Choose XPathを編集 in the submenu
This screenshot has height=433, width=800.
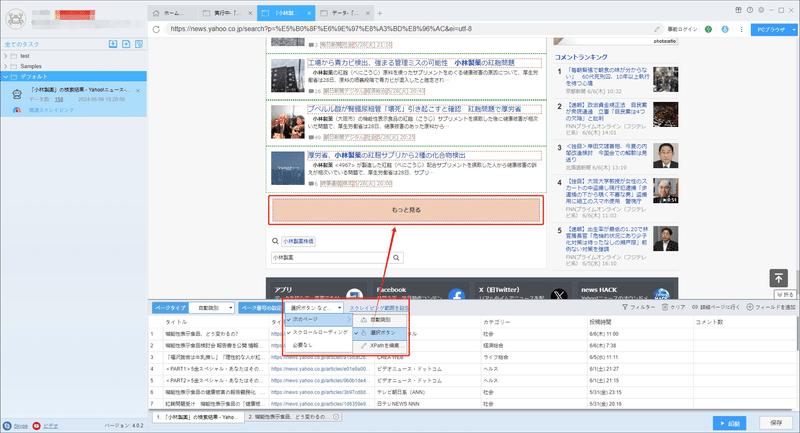pos(380,346)
